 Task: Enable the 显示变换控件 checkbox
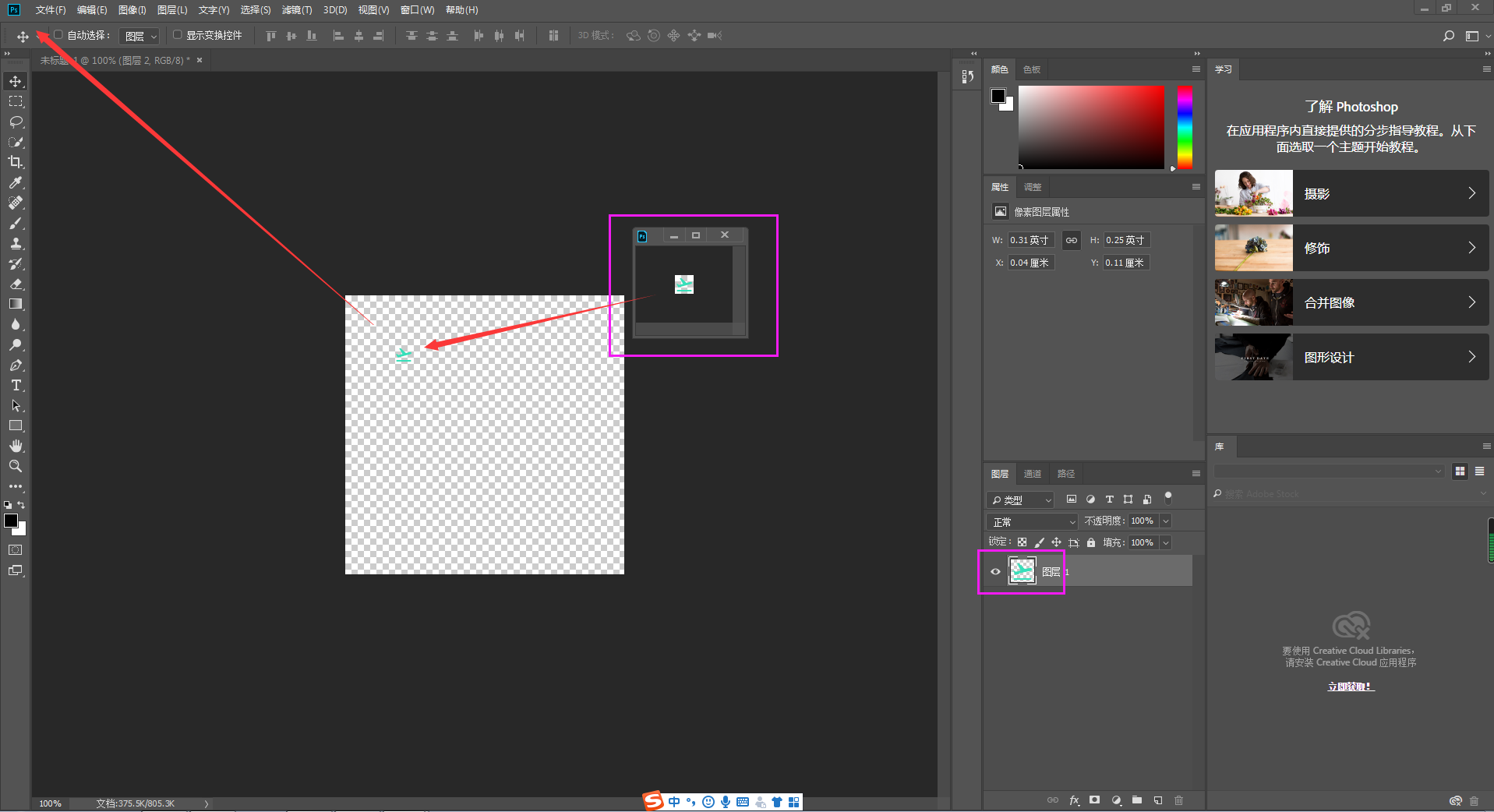pos(177,35)
